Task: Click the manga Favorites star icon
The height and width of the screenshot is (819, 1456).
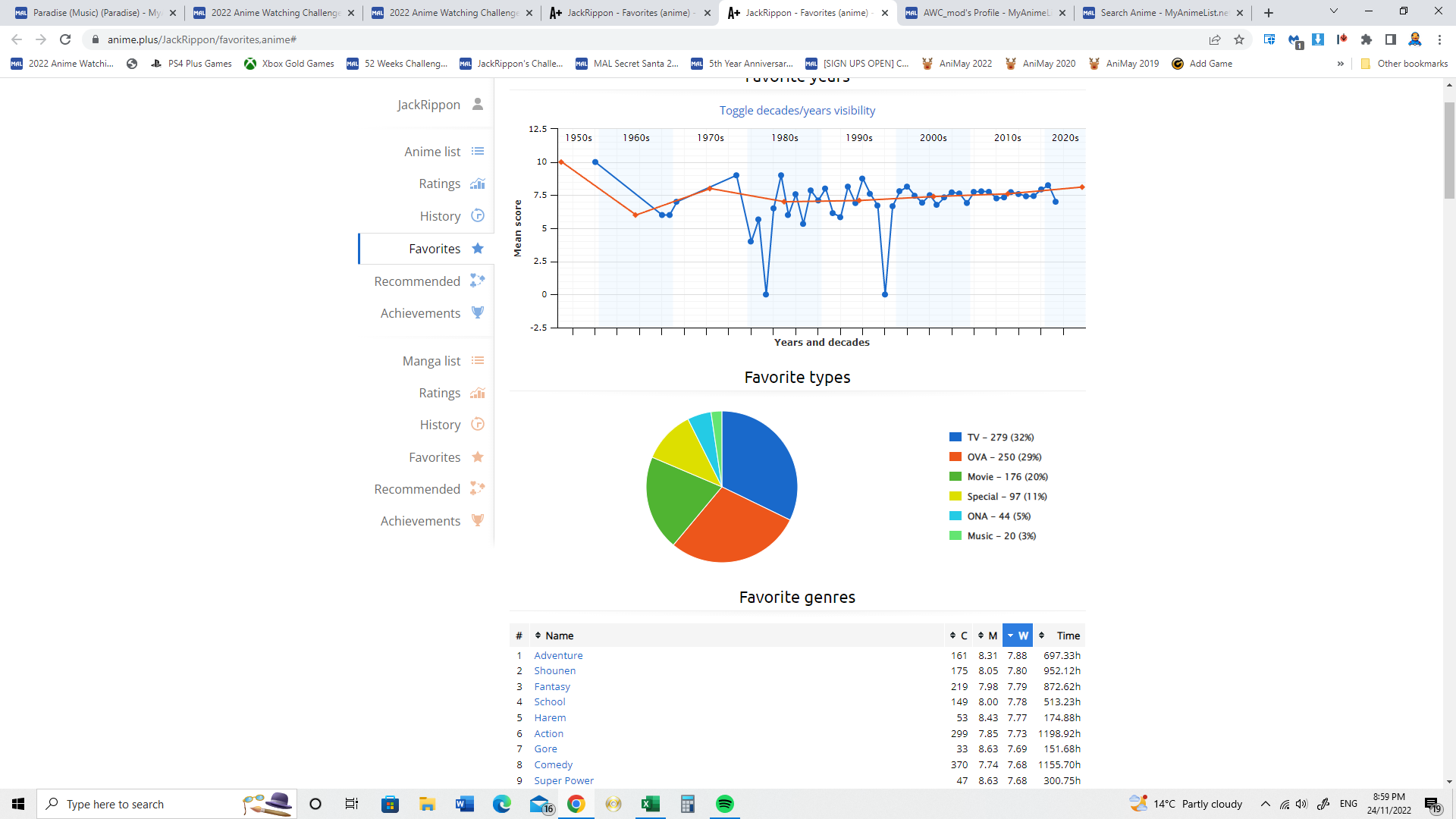Action: tap(477, 457)
